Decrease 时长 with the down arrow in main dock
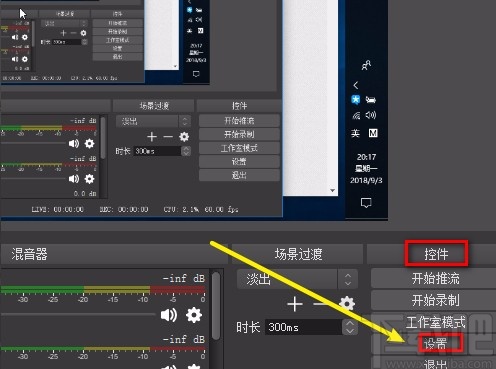The height and width of the screenshot is (369, 496). tap(349, 331)
